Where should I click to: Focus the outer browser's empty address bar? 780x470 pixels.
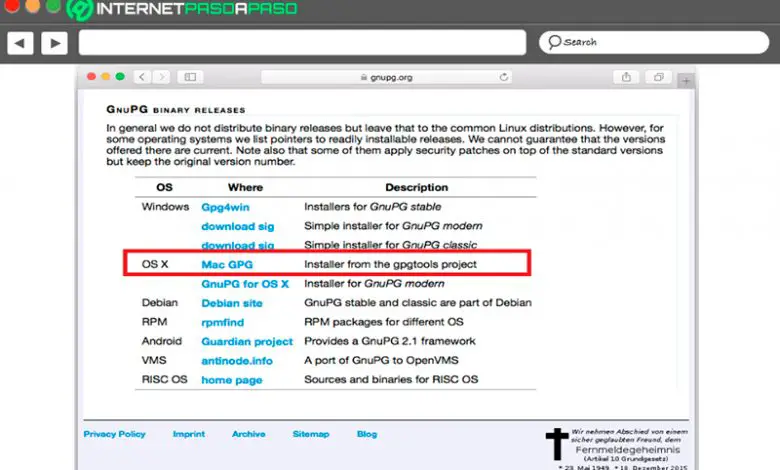coord(302,42)
